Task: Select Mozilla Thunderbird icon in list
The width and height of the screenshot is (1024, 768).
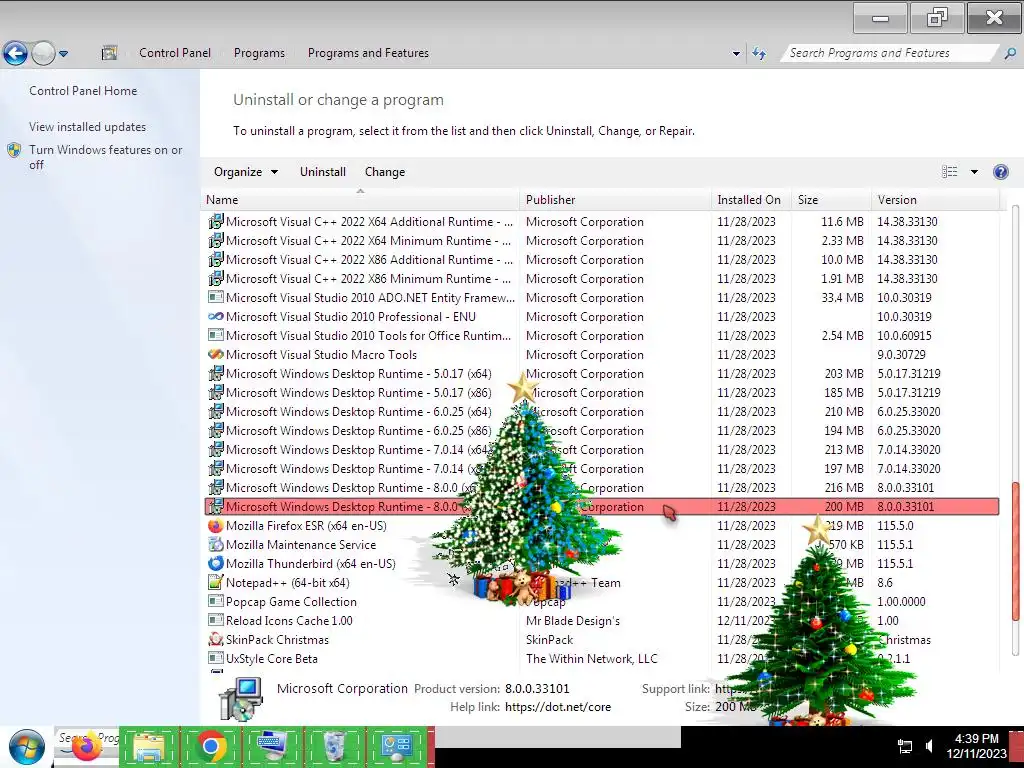Action: 216,563
